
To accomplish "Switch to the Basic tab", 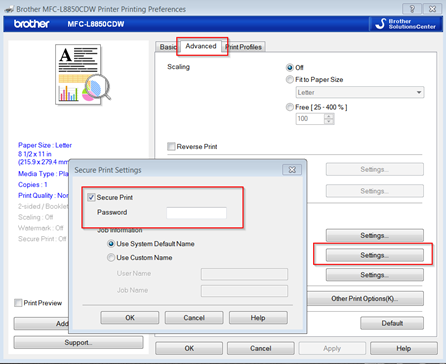I will pos(168,47).
